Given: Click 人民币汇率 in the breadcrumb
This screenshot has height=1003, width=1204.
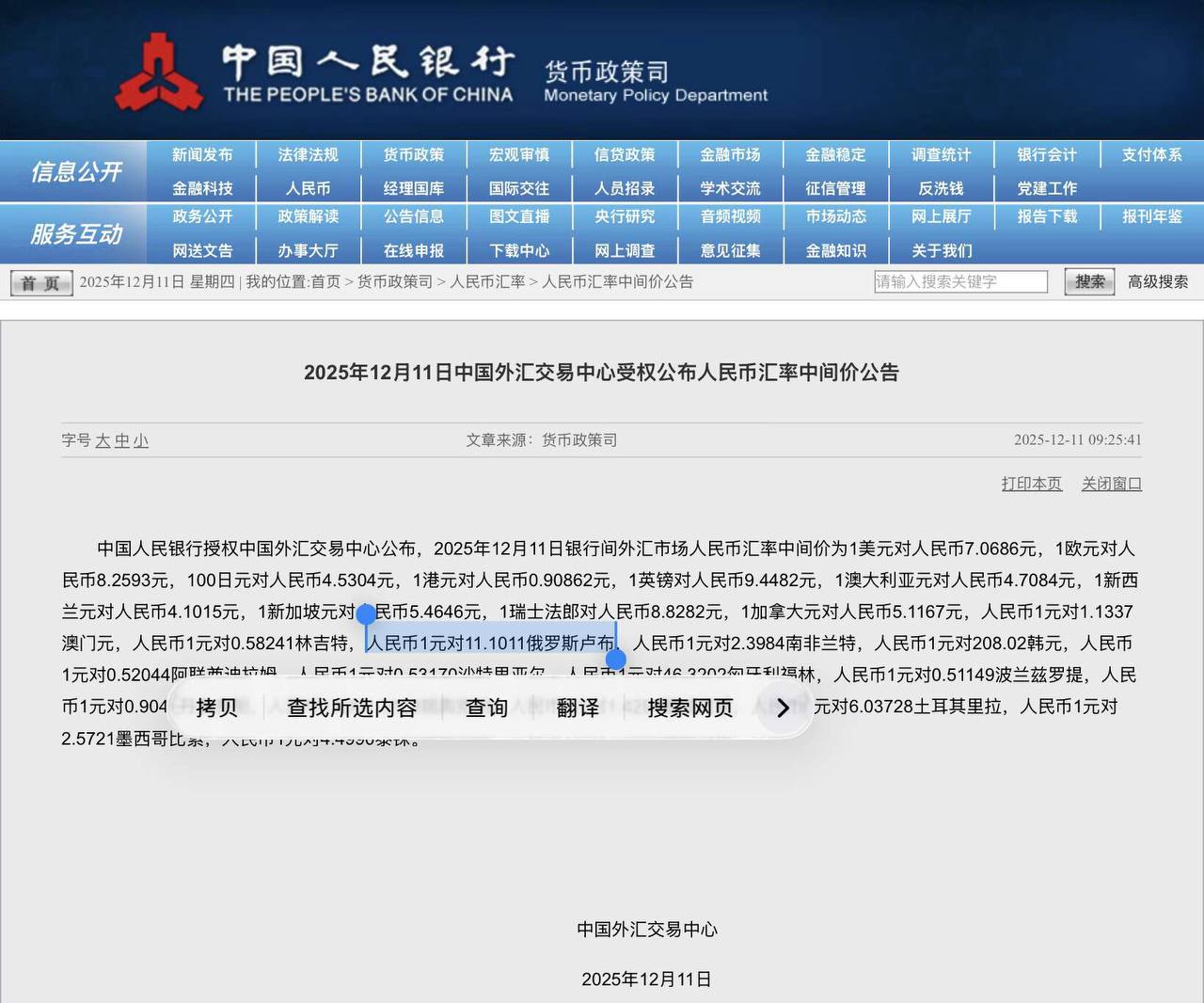Looking at the screenshot, I should pyautogui.click(x=487, y=281).
